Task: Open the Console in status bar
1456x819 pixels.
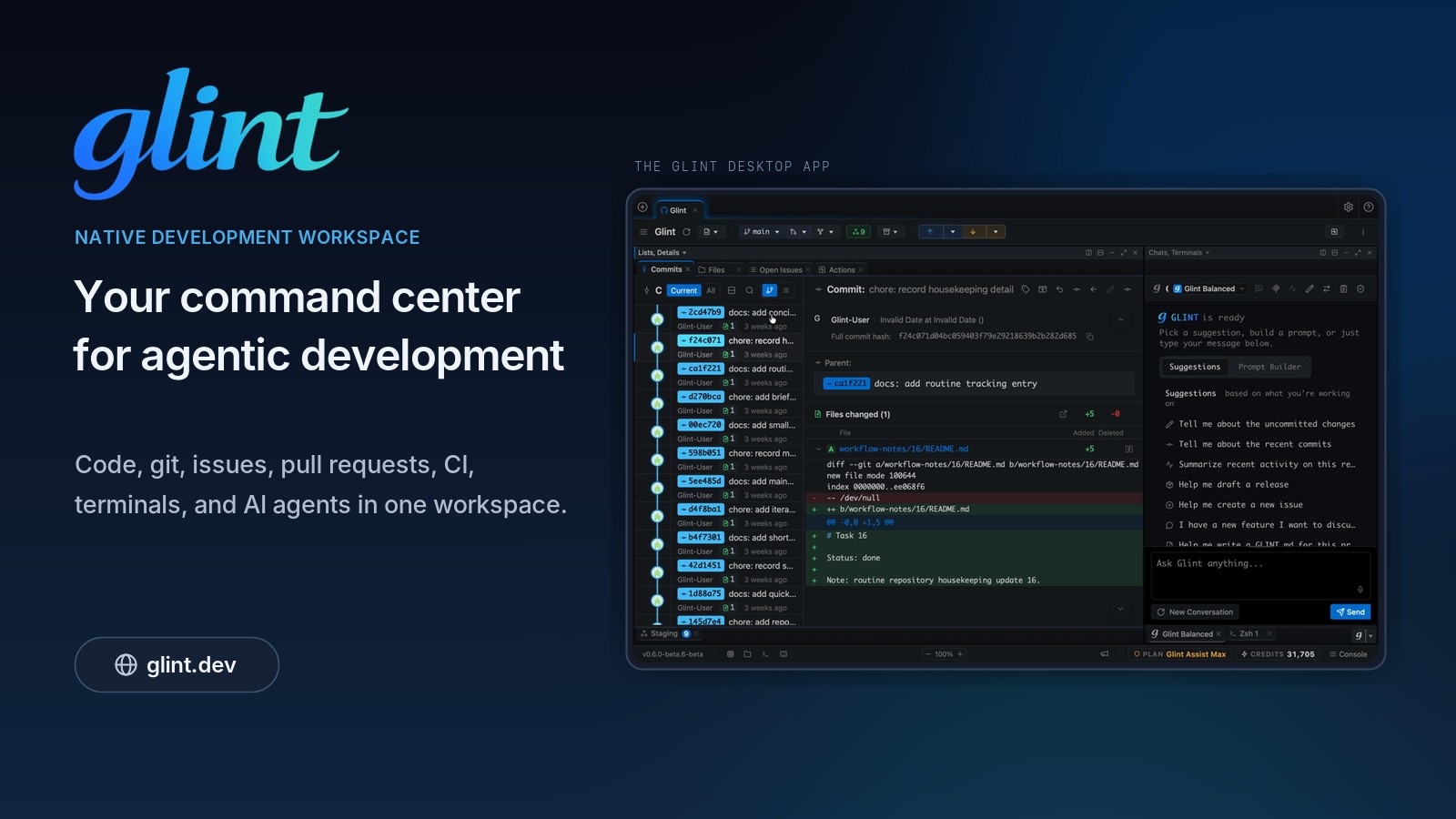Action: pos(1349,654)
